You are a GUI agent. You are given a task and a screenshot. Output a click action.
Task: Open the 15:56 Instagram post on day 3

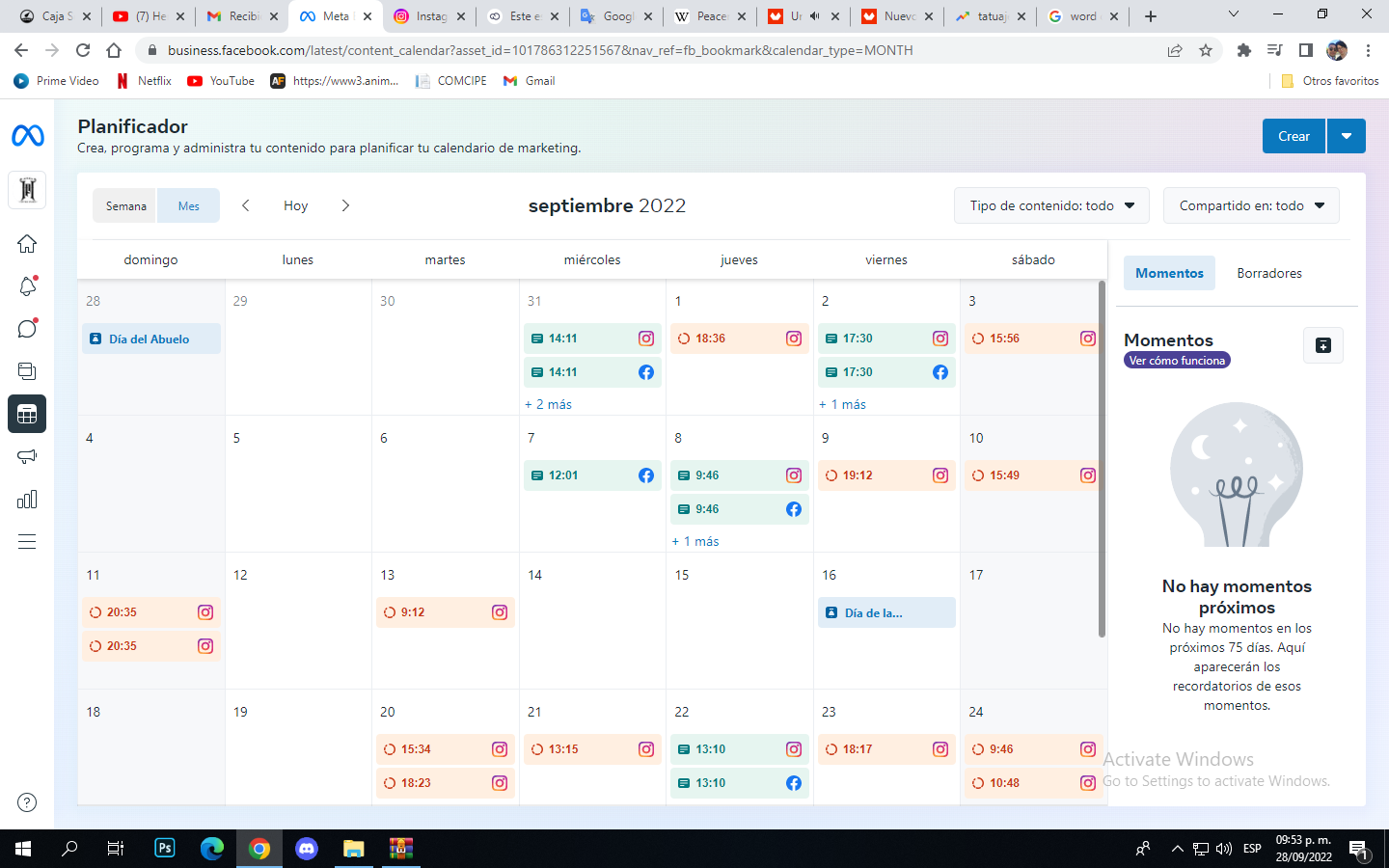pyautogui.click(x=1033, y=339)
